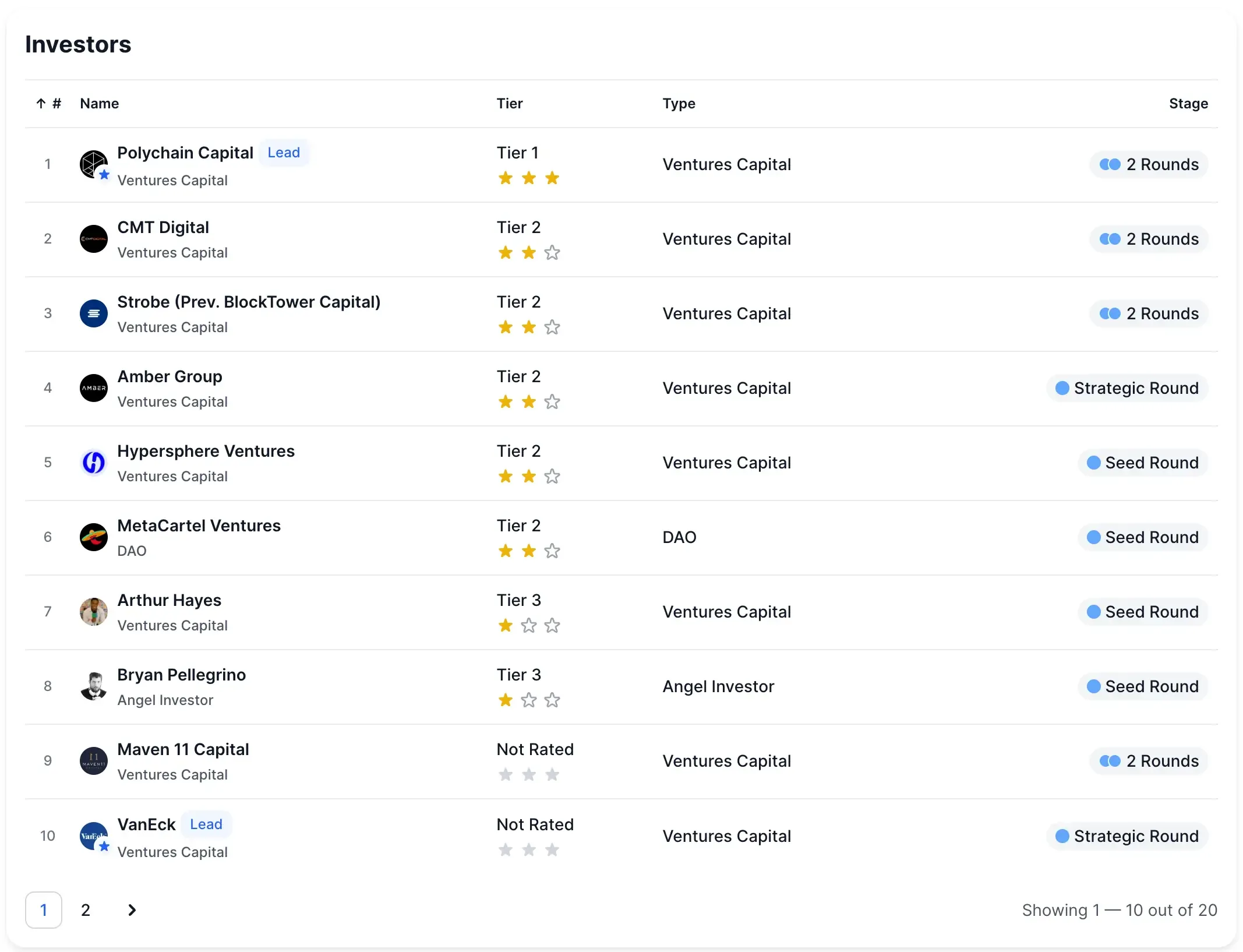Image resolution: width=1243 pixels, height=952 pixels.
Task: Click the Strobe blue logo icon
Action: click(93, 313)
